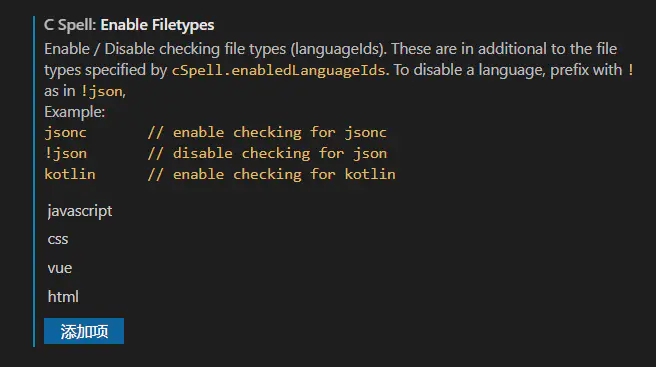Click the 添加项 add item button

tap(84, 331)
